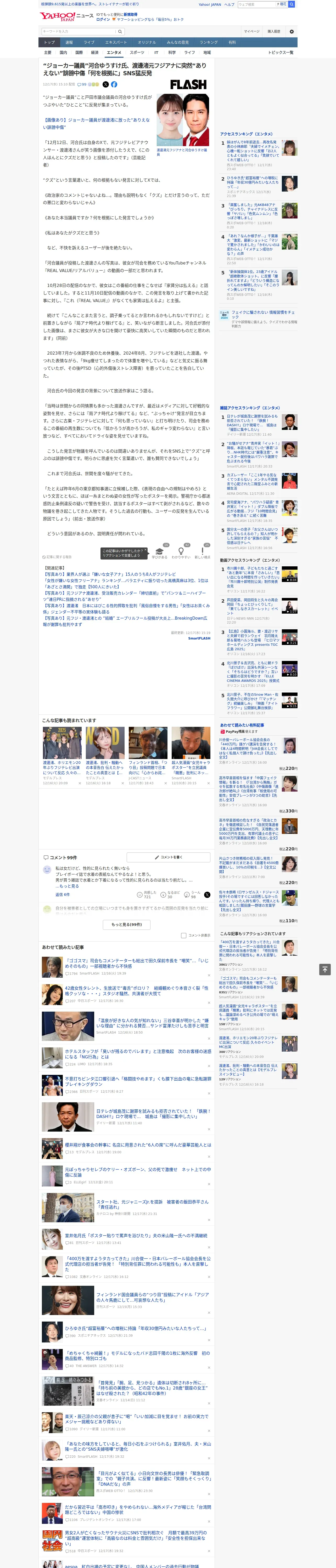
Task: Open the ホテルスタッフが「臭いが残るのでバレます」 article
Action: (x=138, y=1054)
